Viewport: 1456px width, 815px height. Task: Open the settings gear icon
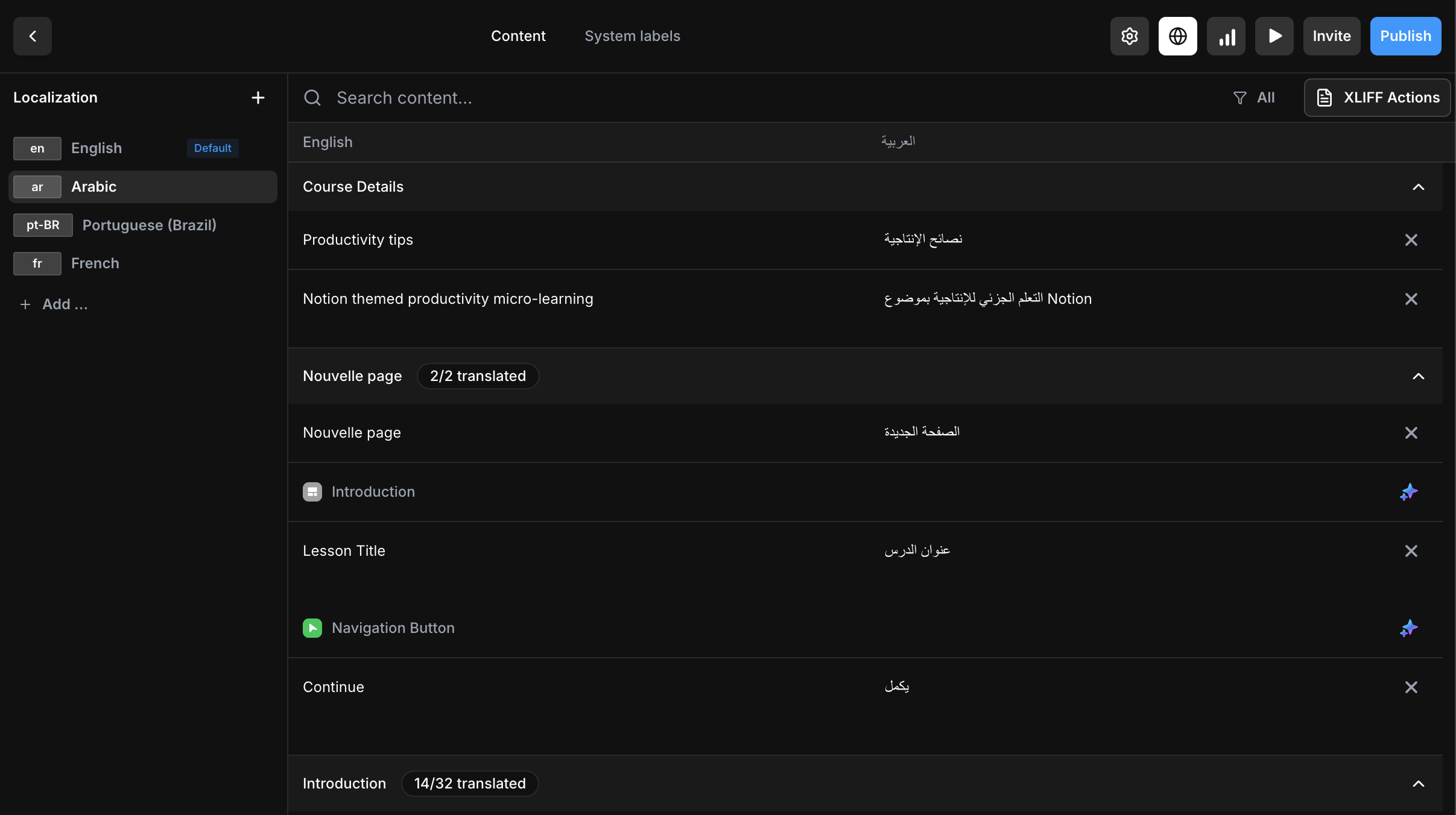[x=1129, y=36]
